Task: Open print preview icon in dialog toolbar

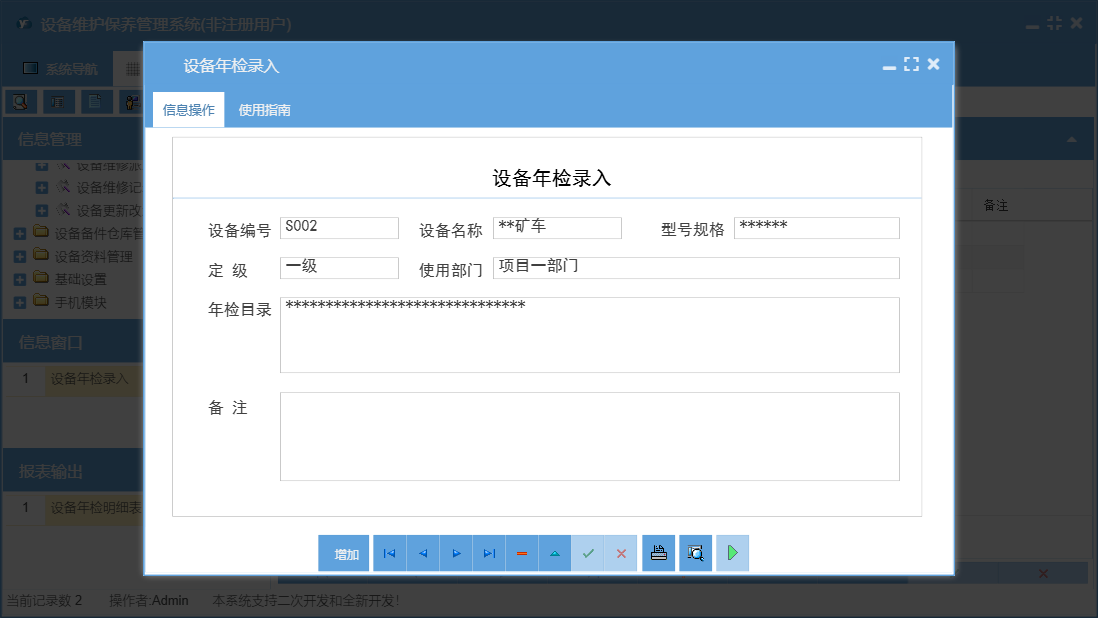Action: 695,552
